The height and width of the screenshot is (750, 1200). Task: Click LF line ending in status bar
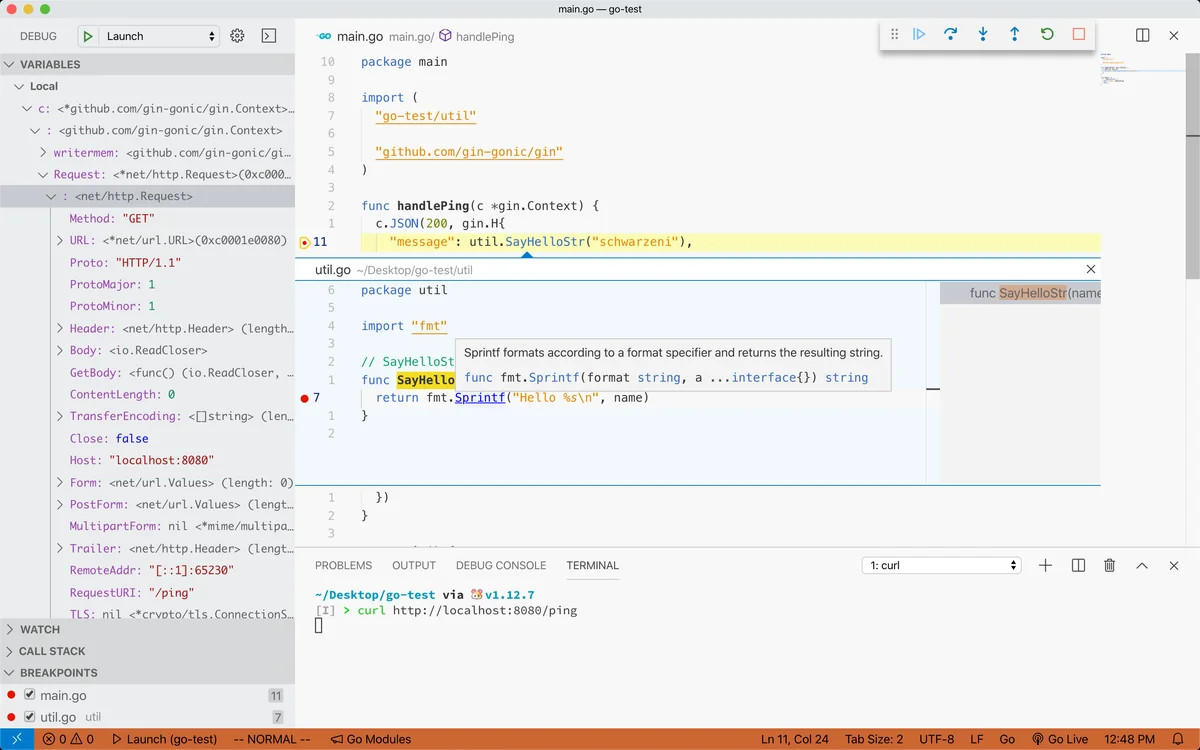(977, 739)
